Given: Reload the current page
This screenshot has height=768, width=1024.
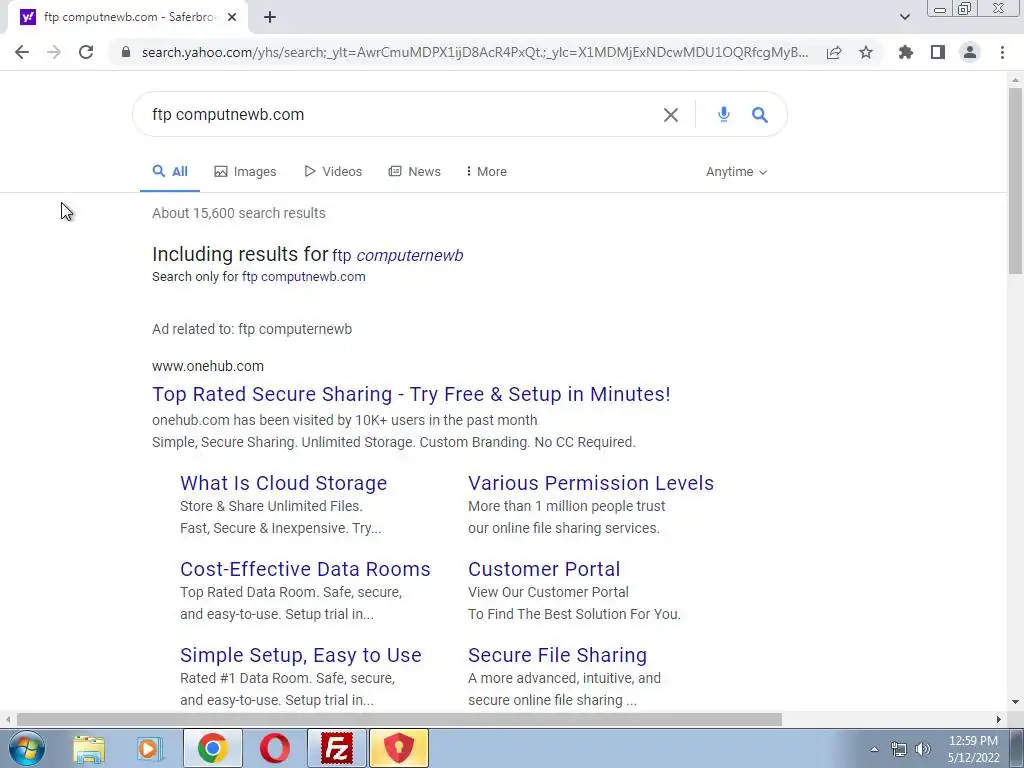Looking at the screenshot, I should pos(86,52).
